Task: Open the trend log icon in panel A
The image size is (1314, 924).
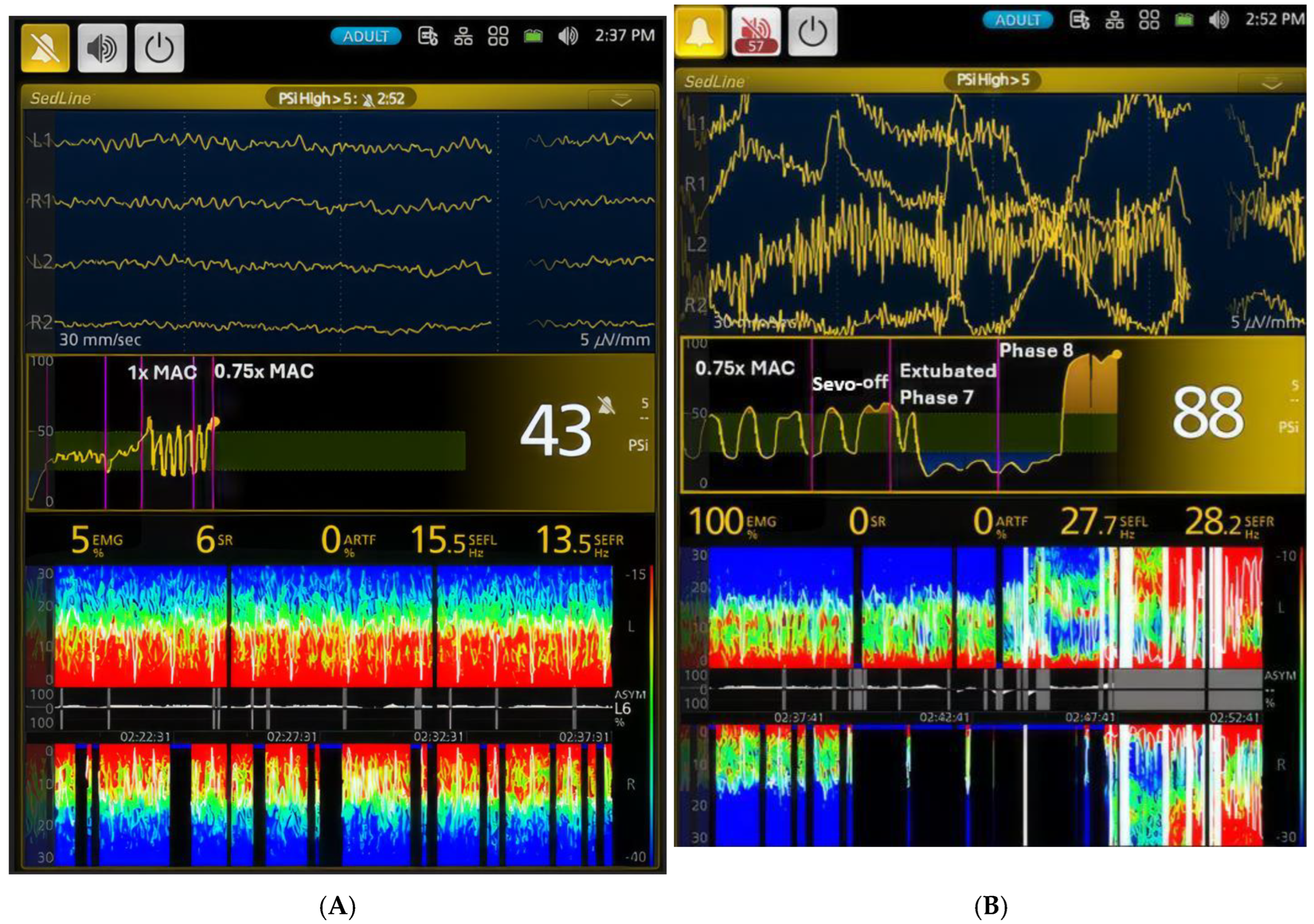Action: point(428,37)
